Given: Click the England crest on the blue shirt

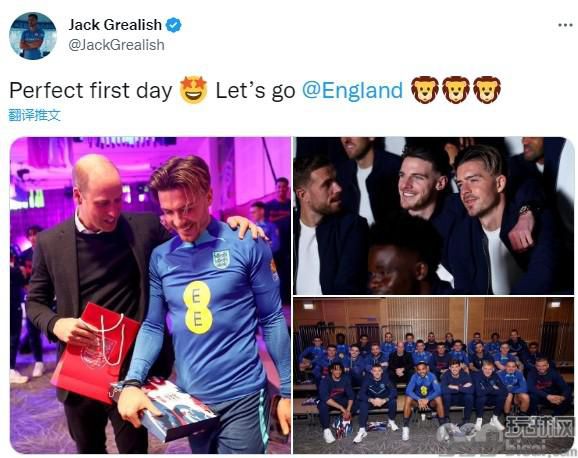Looking at the screenshot, I should [x=221, y=259].
